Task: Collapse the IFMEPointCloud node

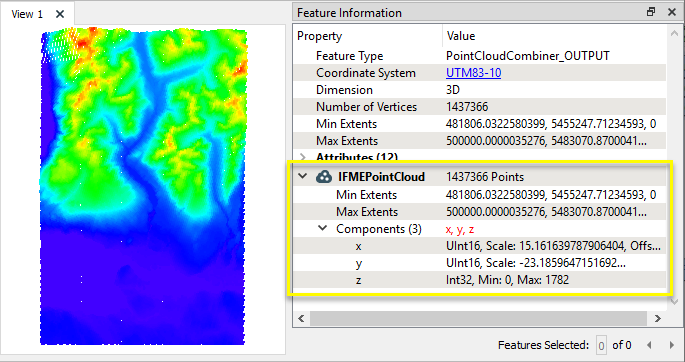Action: tap(302, 176)
